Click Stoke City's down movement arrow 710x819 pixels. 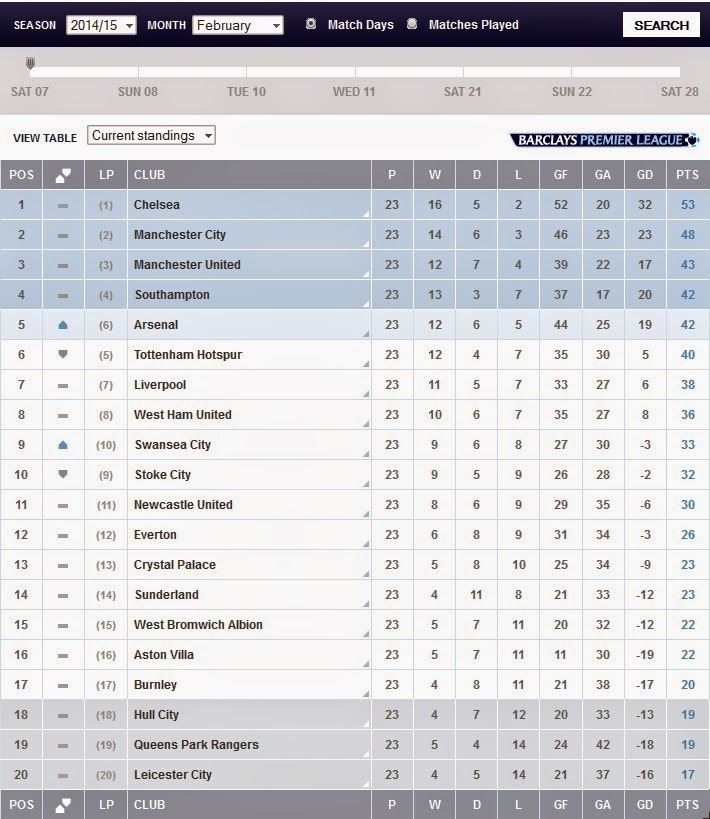[x=63, y=475]
